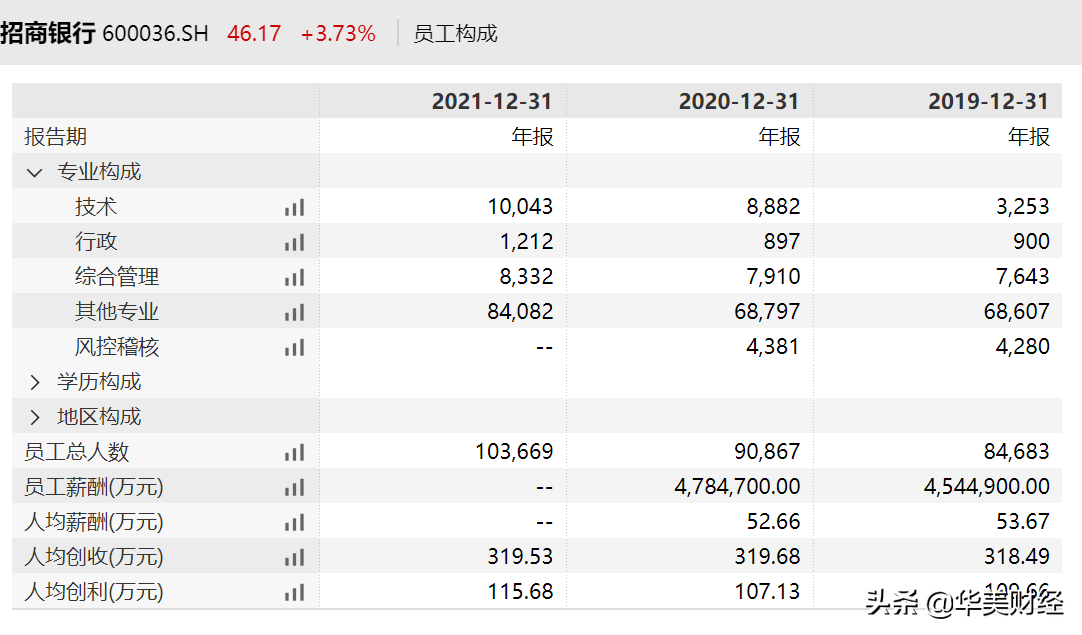Screen dimensions: 1082x635
Task: Click total employees value 90,867
Action: click(767, 452)
